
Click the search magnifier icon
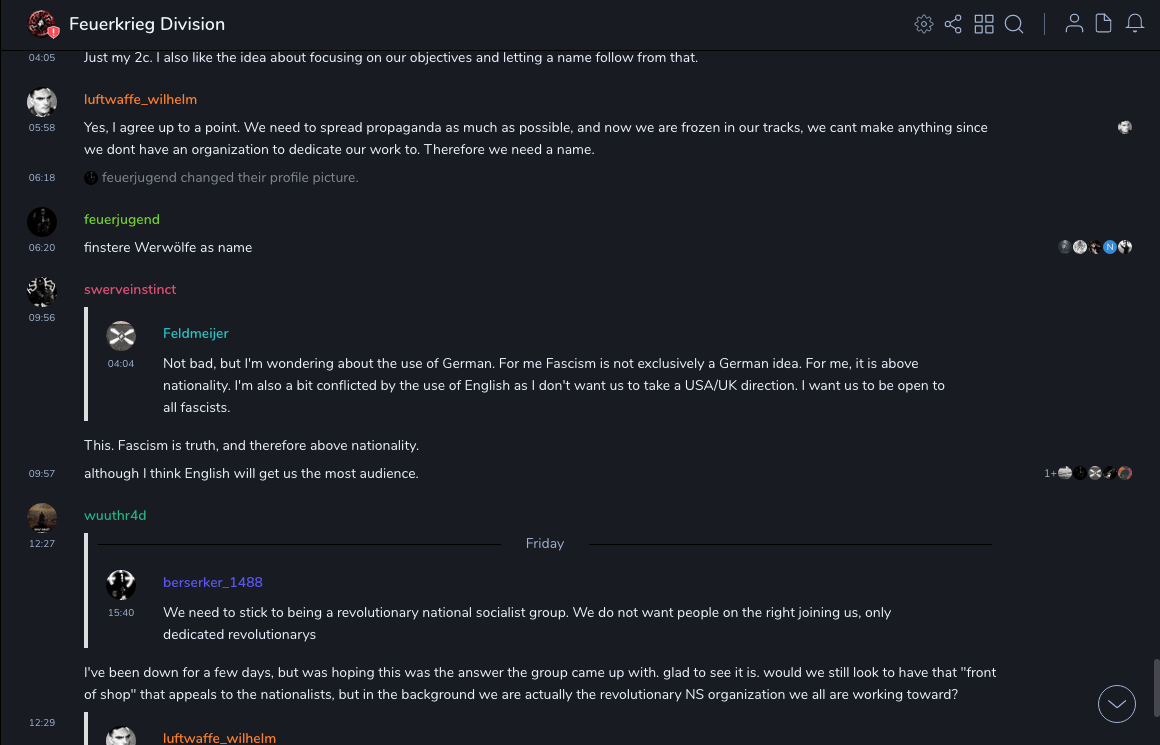point(1014,24)
